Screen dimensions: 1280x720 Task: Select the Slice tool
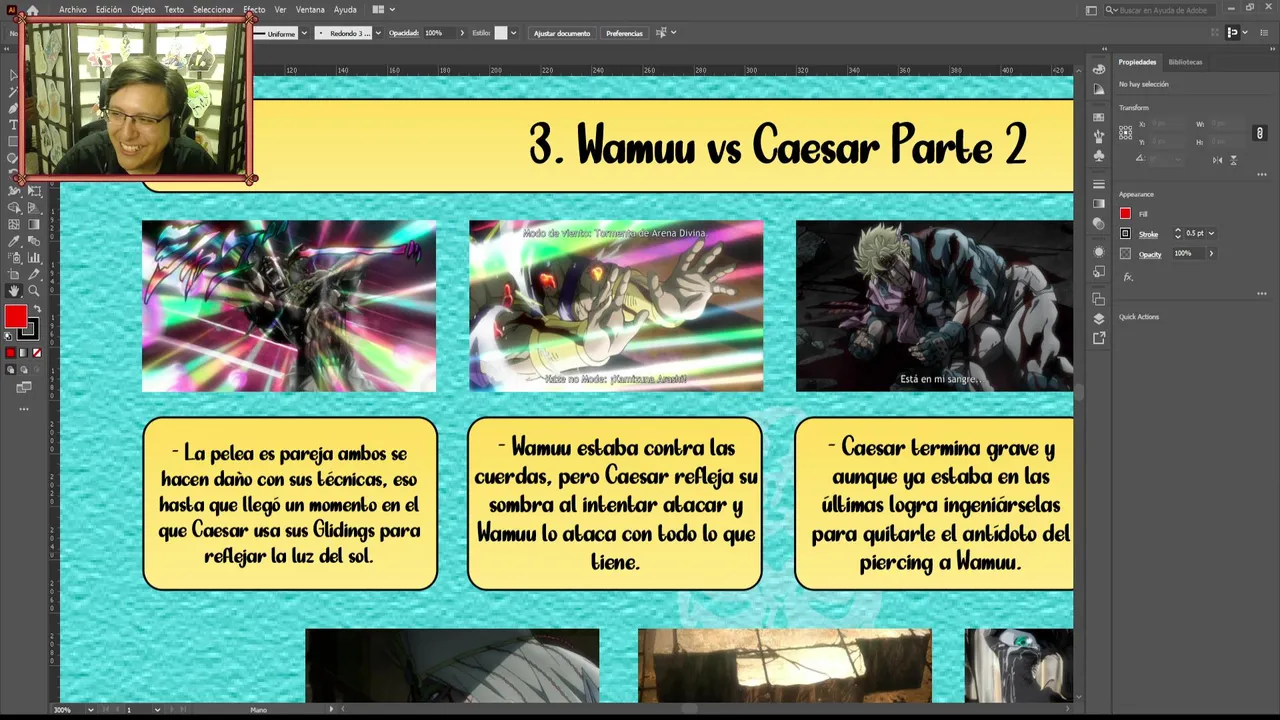(33, 274)
